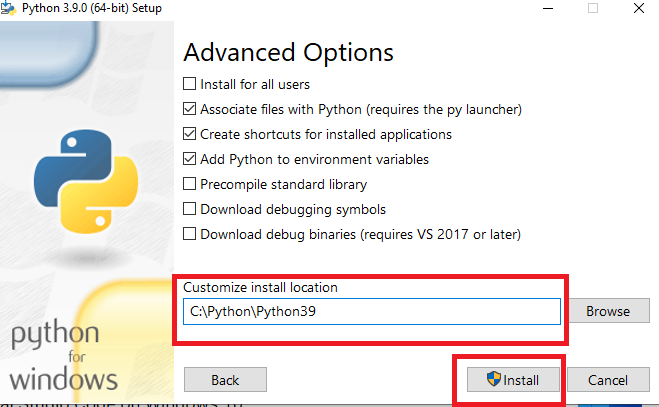Untick Add Python to environment variables
This screenshot has height=407, width=659.
click(x=190, y=159)
